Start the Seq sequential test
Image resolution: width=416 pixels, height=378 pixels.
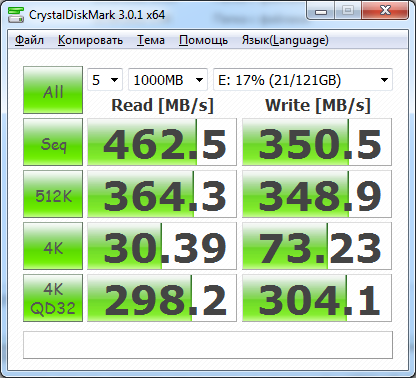coord(53,142)
